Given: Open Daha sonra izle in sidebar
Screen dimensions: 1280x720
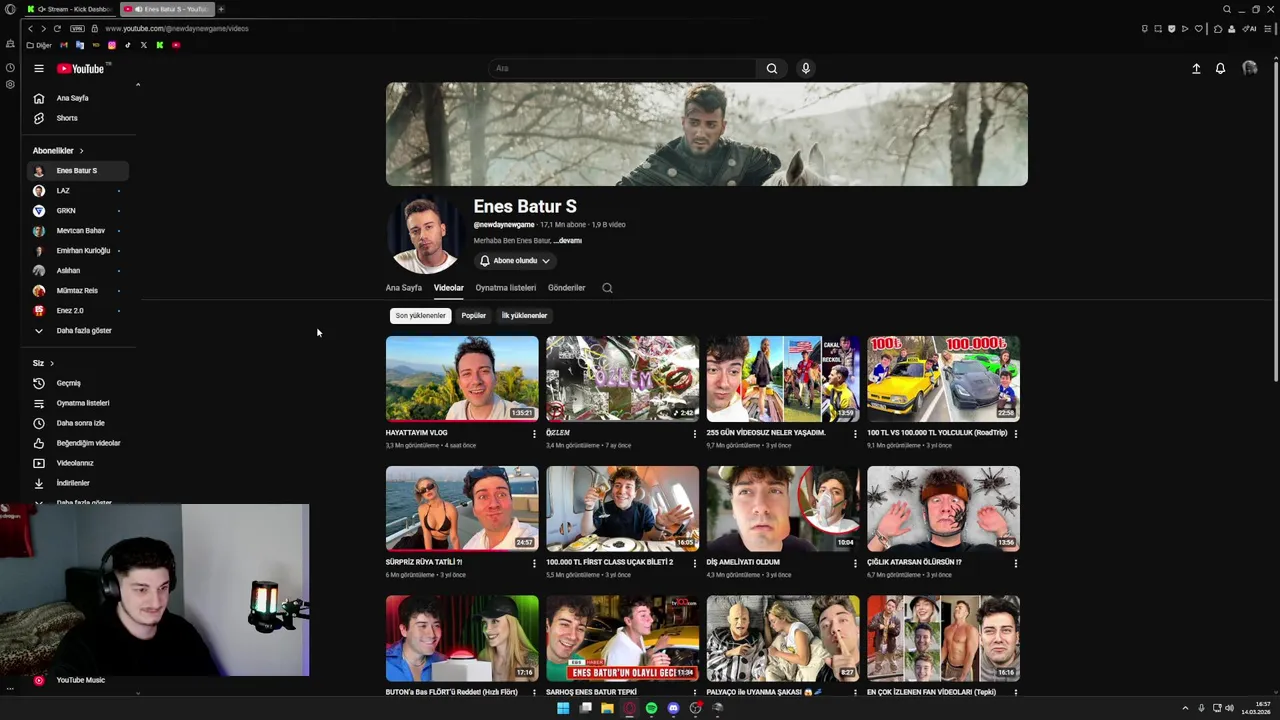Looking at the screenshot, I should [x=79, y=423].
